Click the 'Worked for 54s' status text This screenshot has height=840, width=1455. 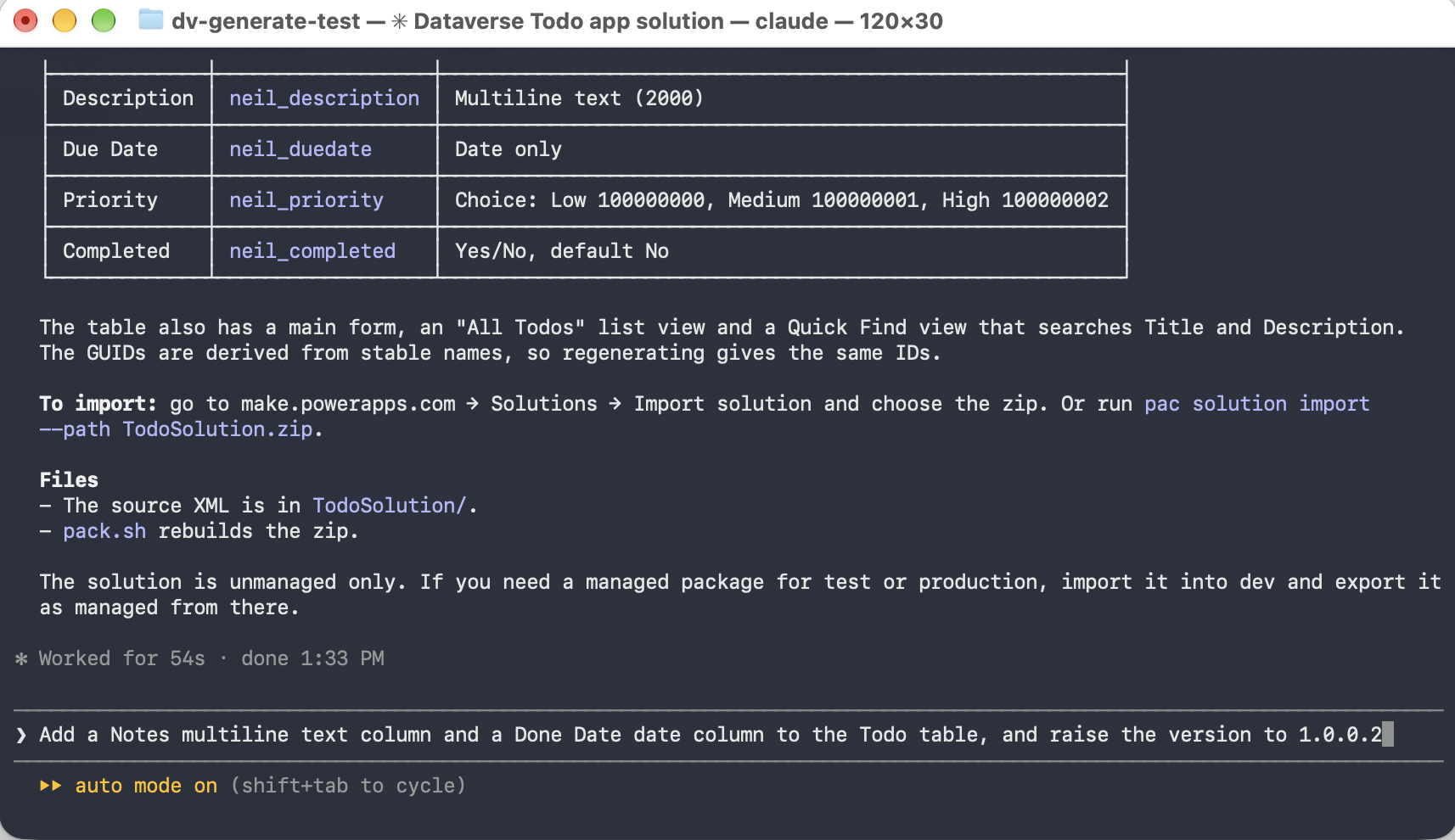coord(122,658)
